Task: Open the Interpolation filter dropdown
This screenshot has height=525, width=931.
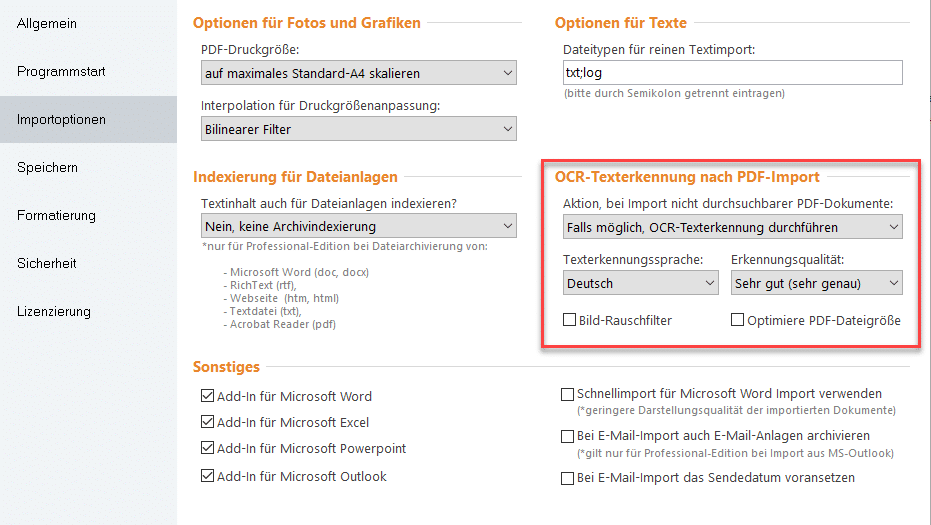Action: pos(358,129)
